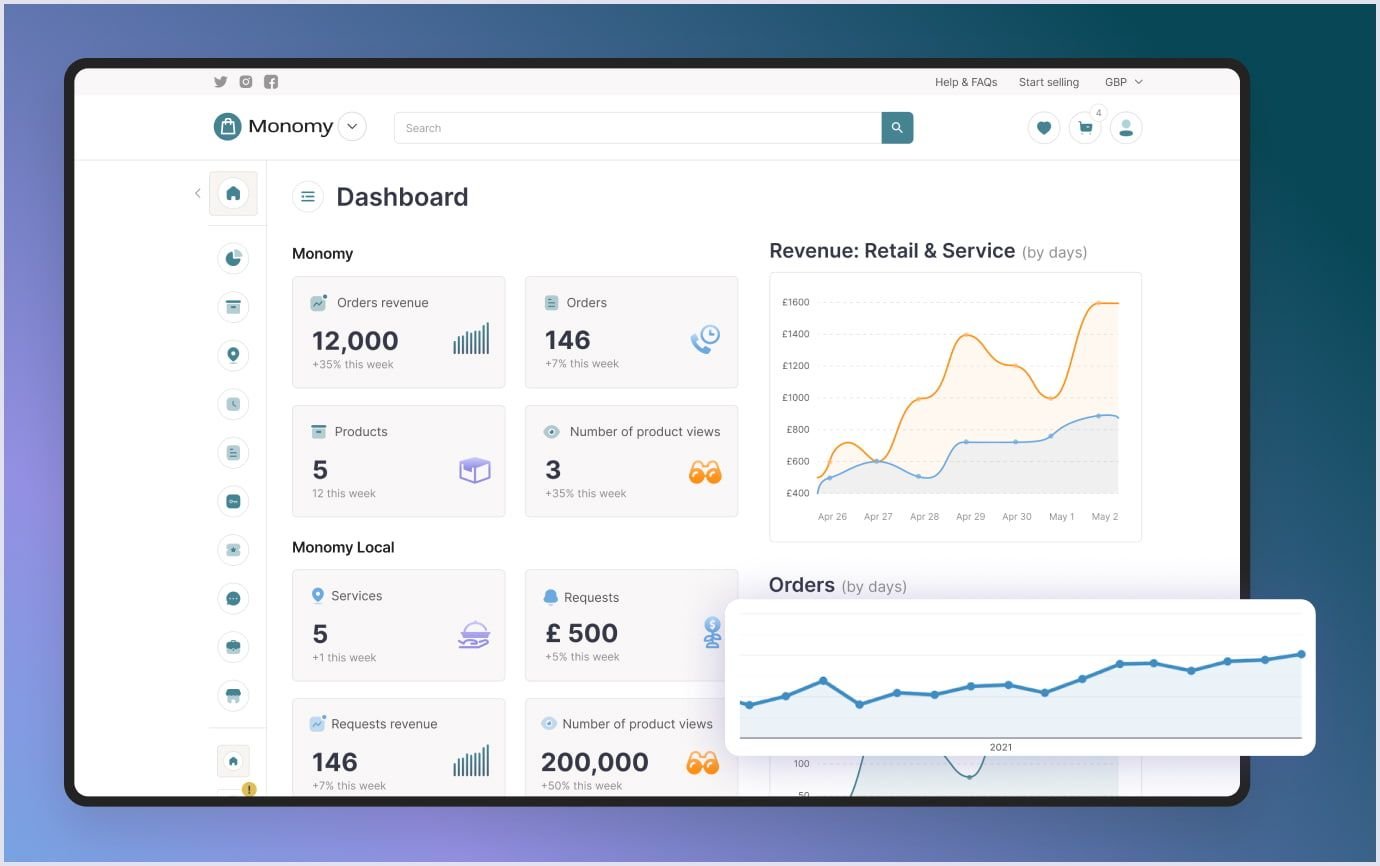Open Help & FAQs link
The width and height of the screenshot is (1380, 866).
pos(966,82)
